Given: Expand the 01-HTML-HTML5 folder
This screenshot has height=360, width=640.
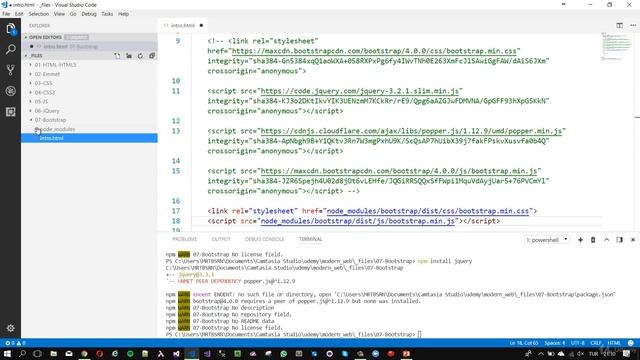Looking at the screenshot, I should click(31, 64).
